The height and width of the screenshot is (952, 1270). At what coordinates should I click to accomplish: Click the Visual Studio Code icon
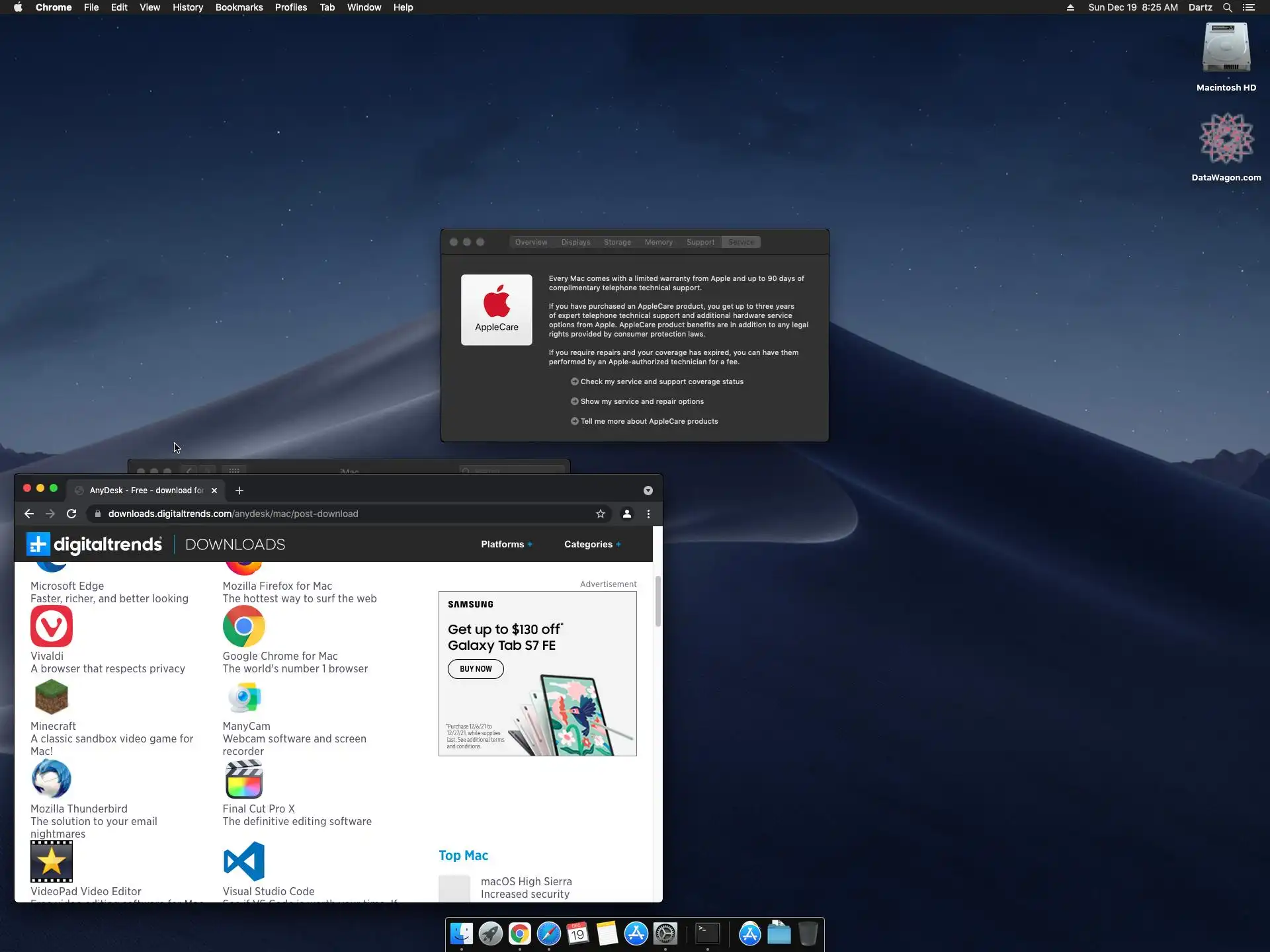(x=243, y=861)
